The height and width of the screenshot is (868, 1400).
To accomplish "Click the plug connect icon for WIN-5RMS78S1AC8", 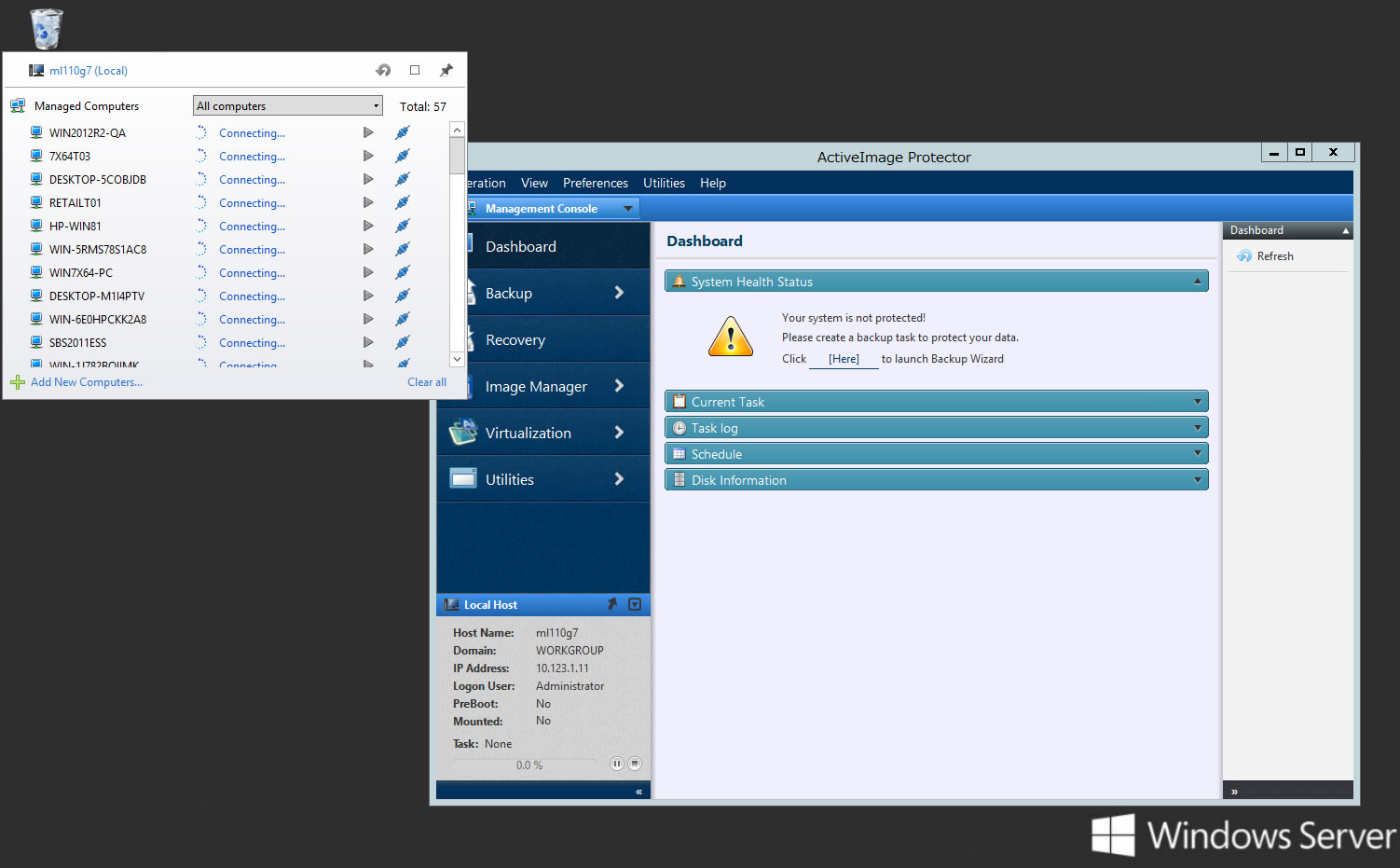I will pos(403,249).
